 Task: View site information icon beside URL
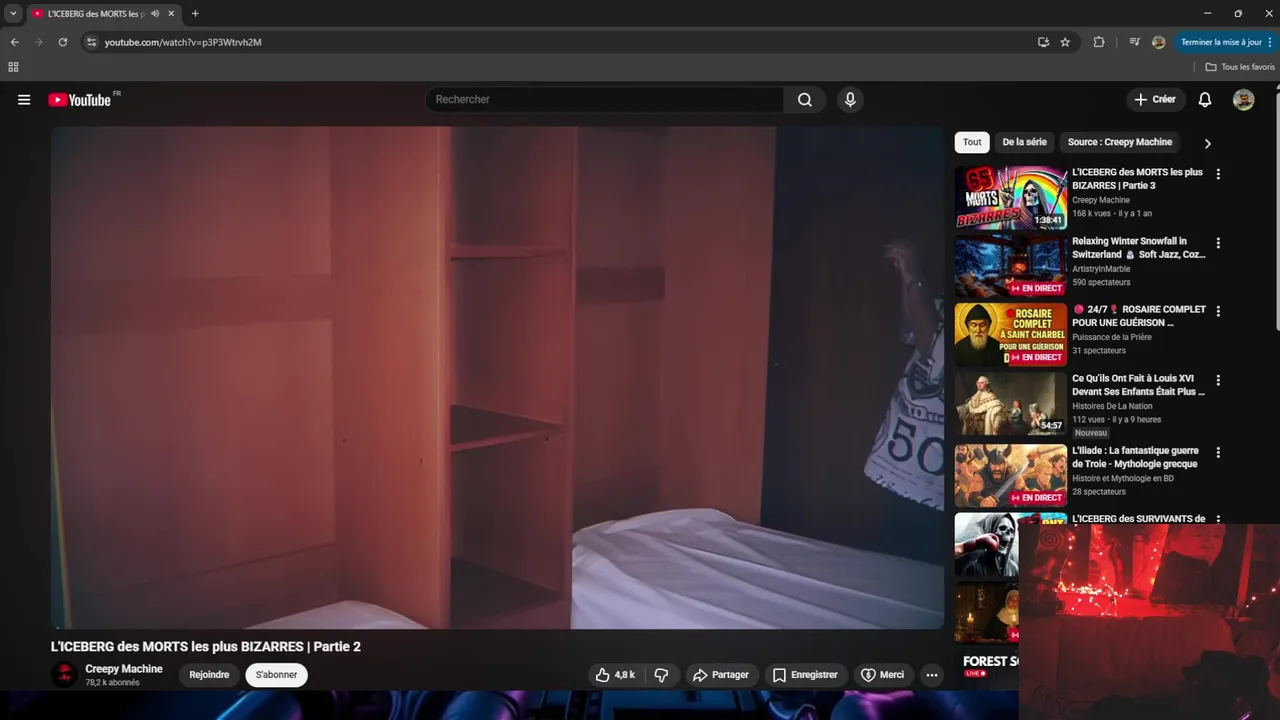[91, 42]
